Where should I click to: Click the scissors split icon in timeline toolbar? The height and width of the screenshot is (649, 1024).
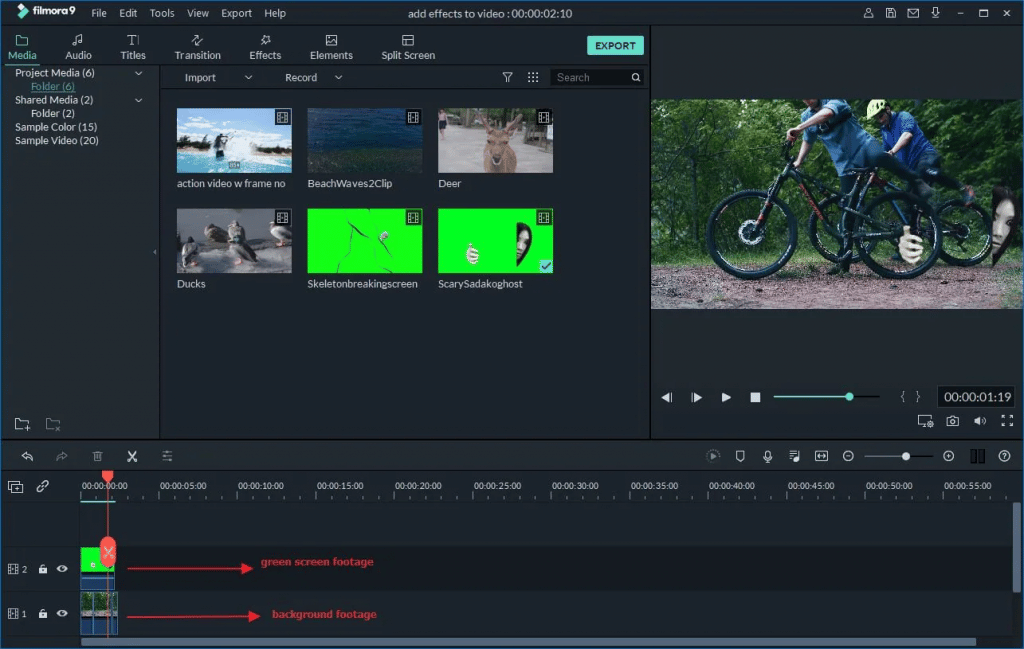pos(132,456)
